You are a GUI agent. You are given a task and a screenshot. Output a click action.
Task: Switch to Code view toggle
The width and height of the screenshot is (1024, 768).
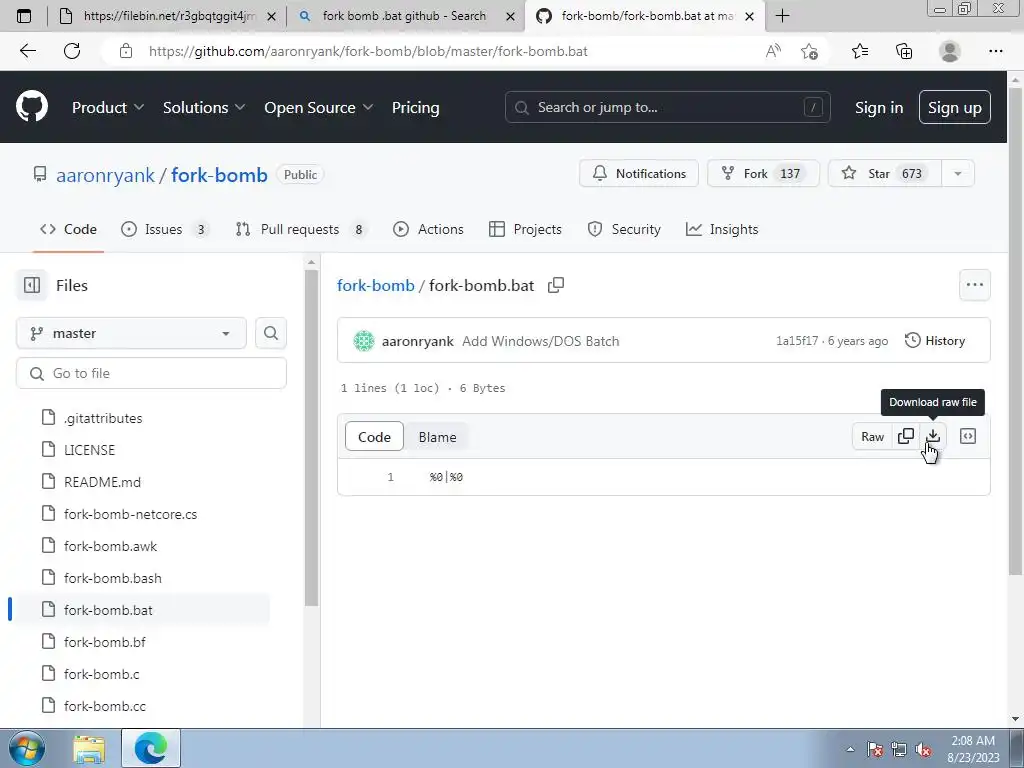374,437
